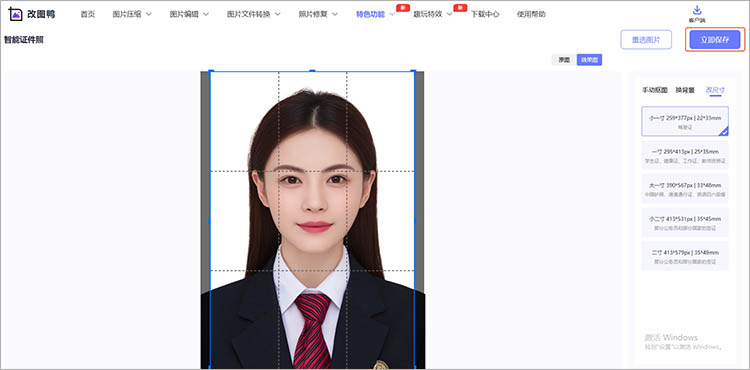Click the 立即保存 save button
Screen dimensions: 750x370
[715, 40]
